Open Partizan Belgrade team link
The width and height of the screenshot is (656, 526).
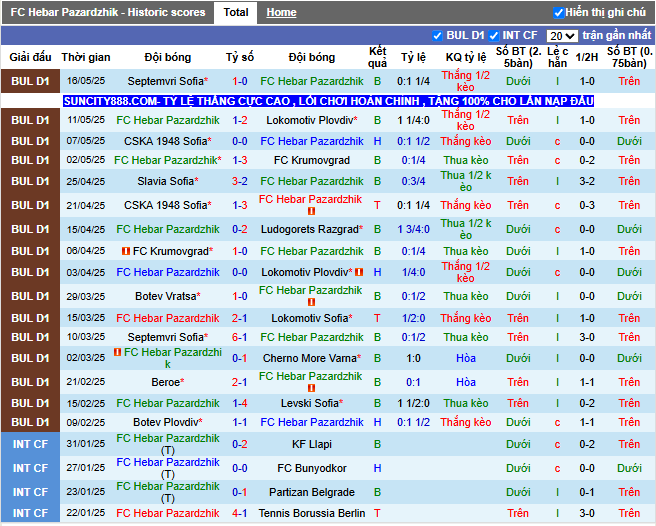[312, 493]
